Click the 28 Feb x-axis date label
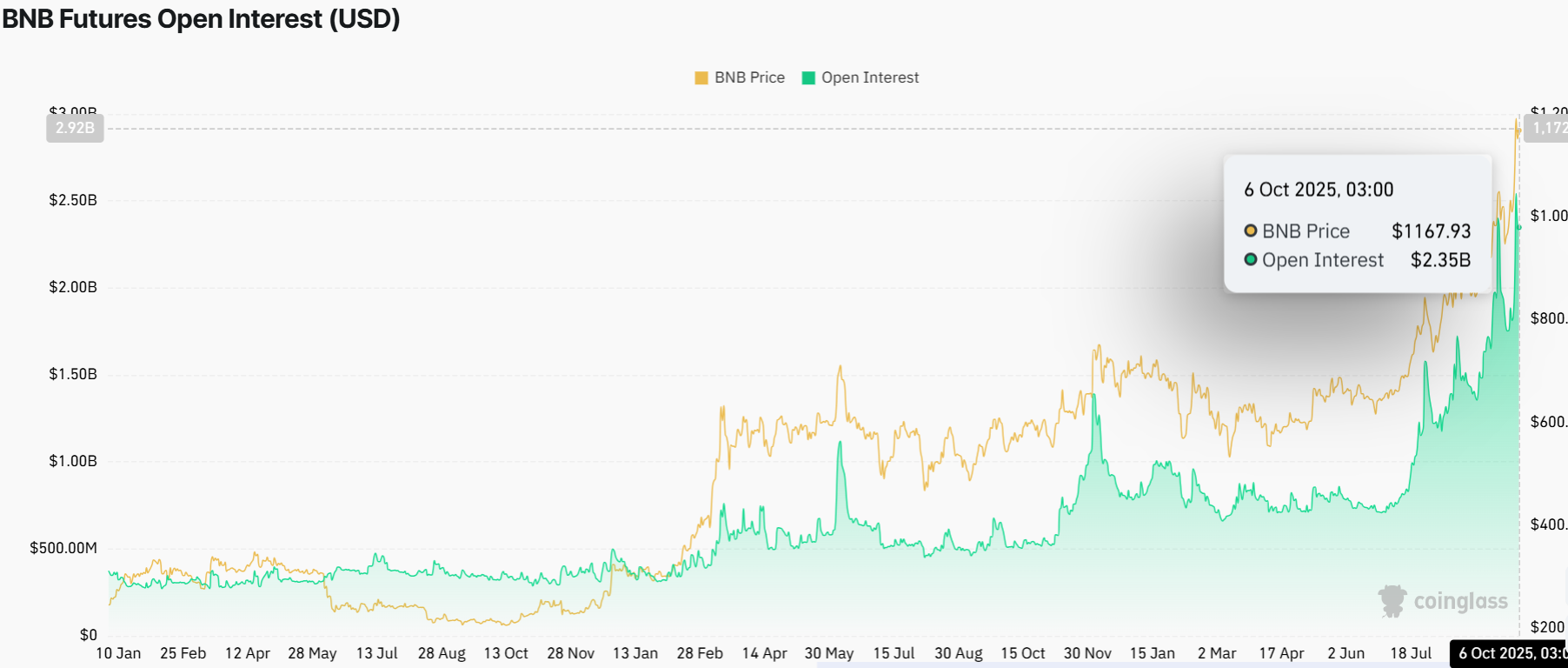Image resolution: width=1568 pixels, height=668 pixels. point(700,653)
